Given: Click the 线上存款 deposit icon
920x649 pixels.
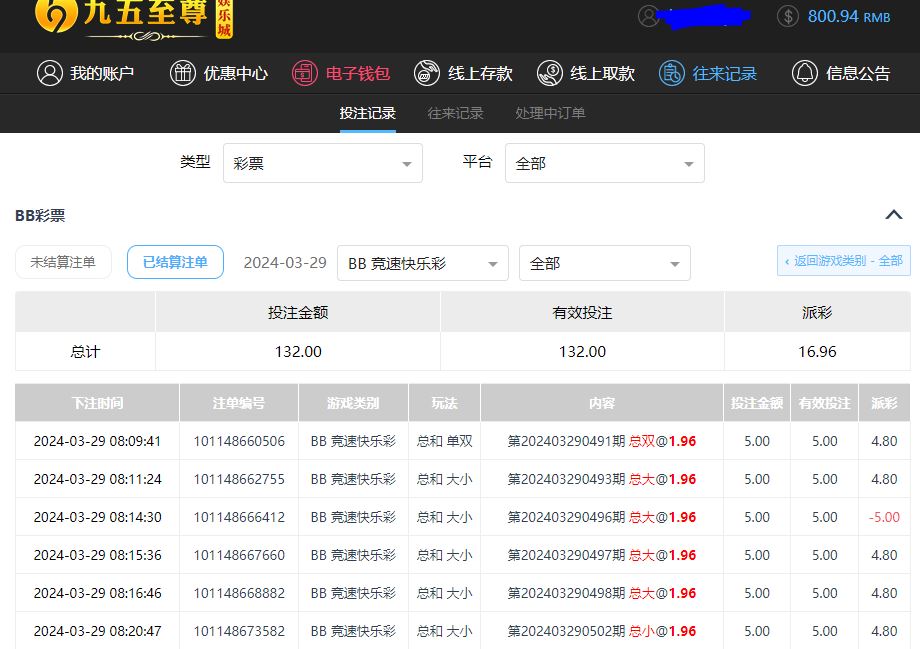Looking at the screenshot, I should pos(427,73).
